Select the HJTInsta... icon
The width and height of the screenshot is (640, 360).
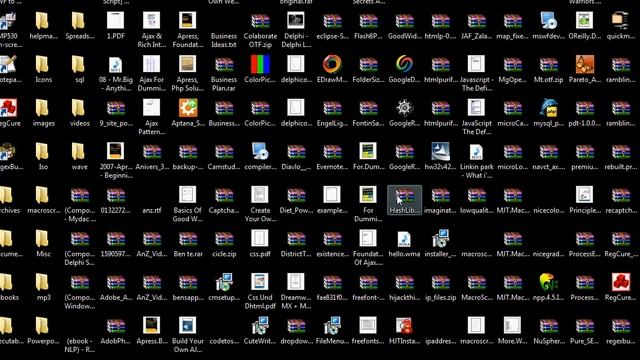[x=404, y=326]
